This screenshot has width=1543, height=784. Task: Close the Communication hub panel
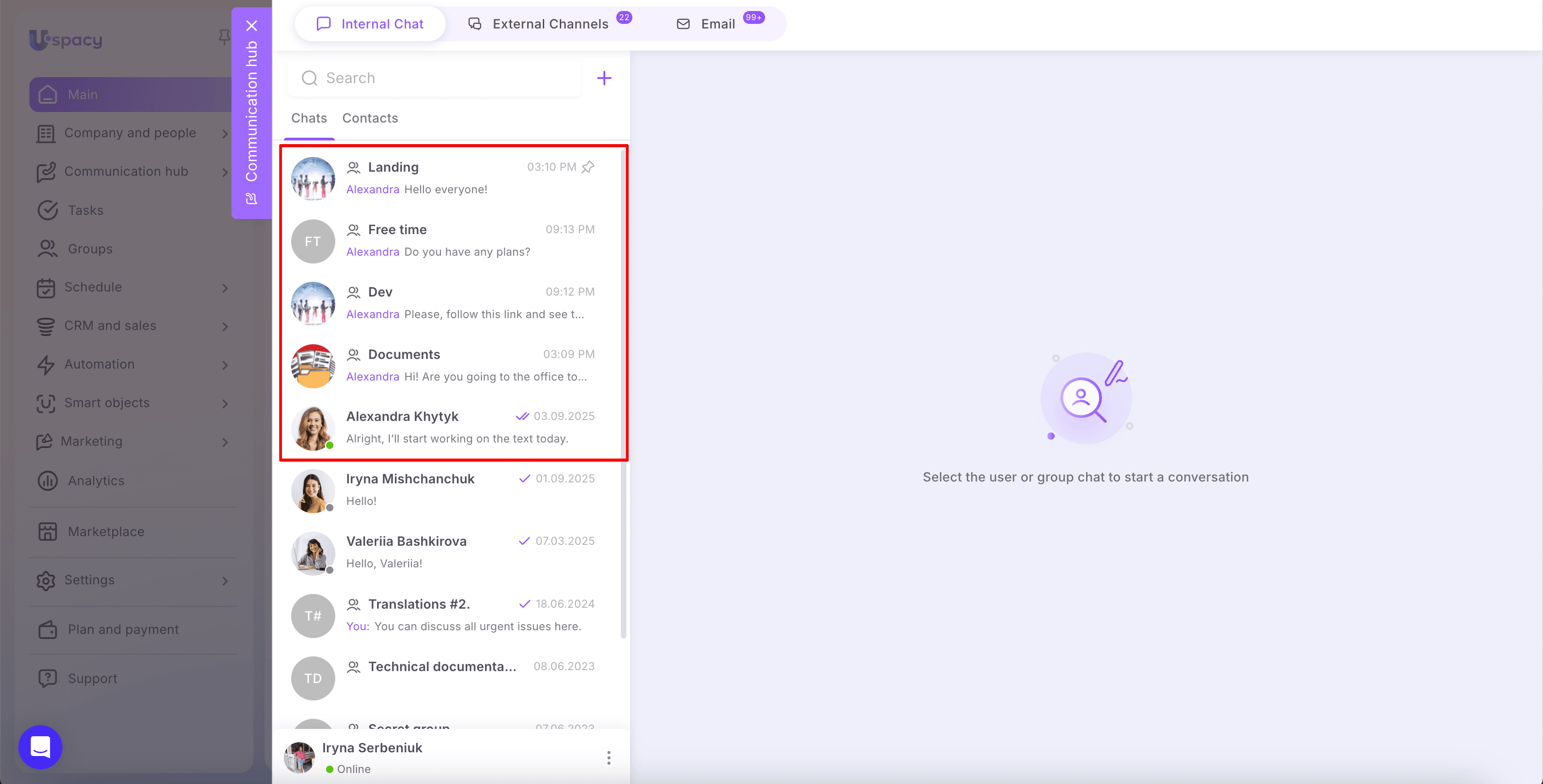click(252, 26)
